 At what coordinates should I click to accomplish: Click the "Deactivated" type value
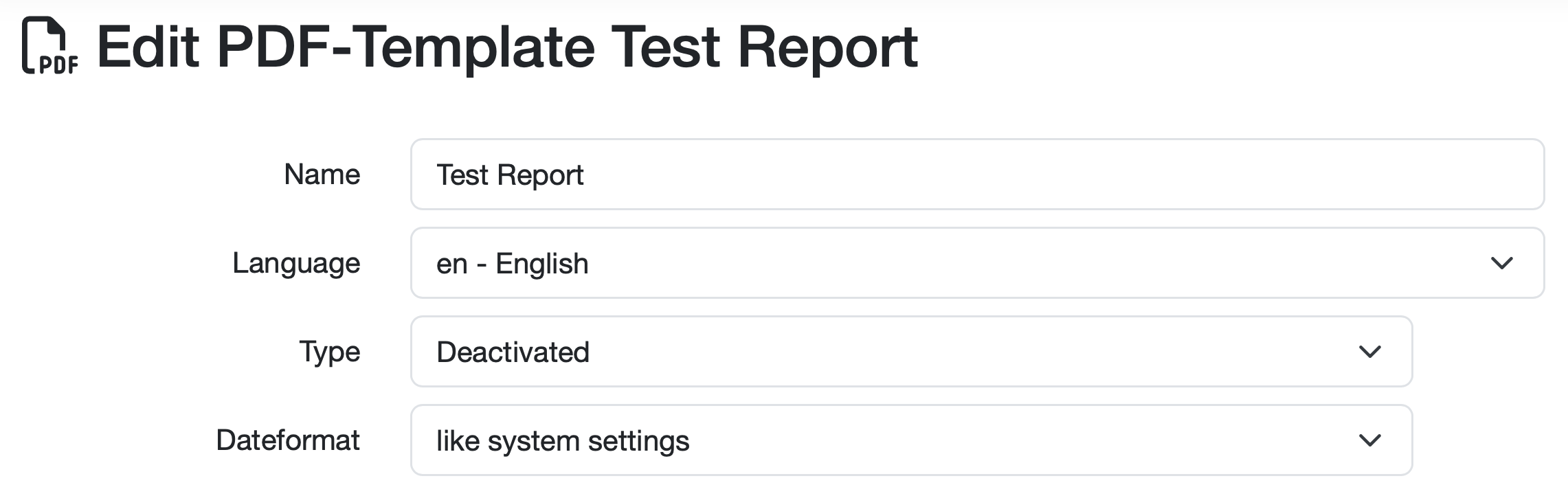(513, 352)
